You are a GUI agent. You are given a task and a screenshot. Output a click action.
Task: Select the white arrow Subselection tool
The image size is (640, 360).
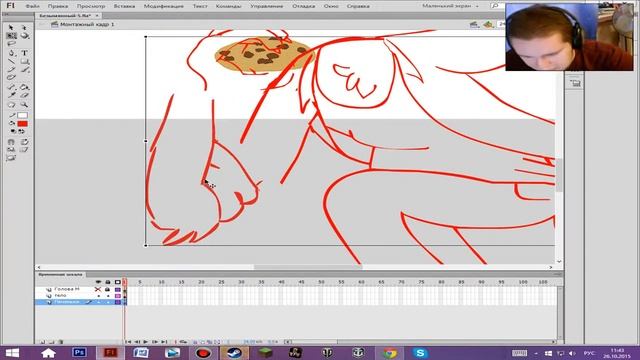24,27
